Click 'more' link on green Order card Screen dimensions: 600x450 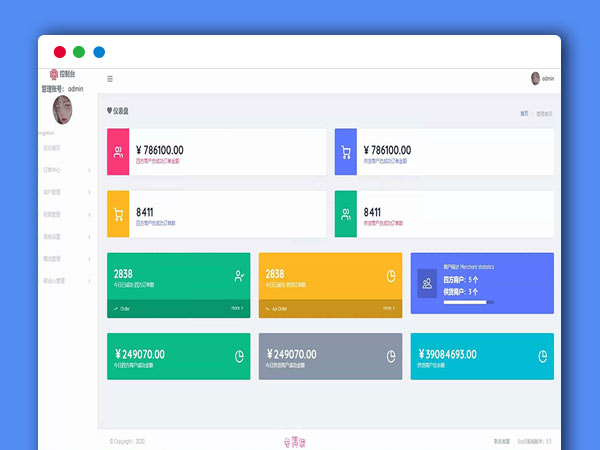click(237, 309)
